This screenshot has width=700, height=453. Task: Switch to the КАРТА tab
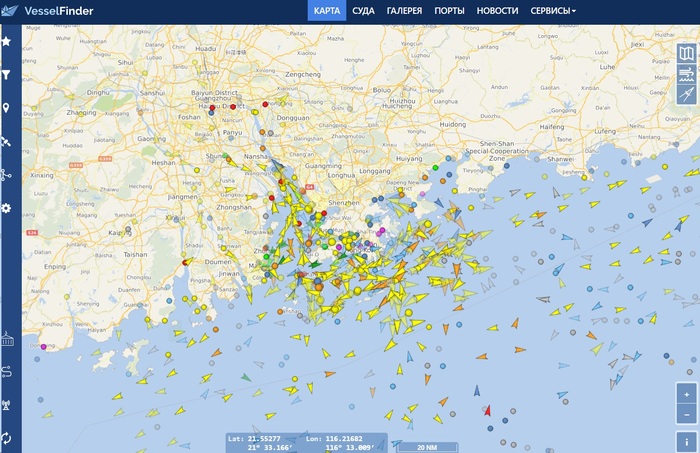327,11
